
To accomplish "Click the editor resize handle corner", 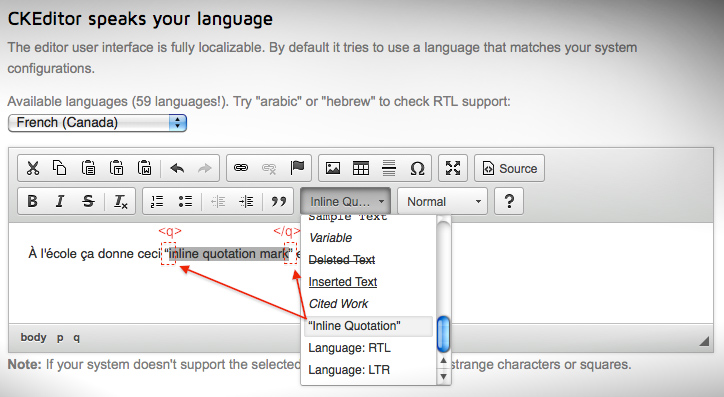I will click(x=704, y=341).
